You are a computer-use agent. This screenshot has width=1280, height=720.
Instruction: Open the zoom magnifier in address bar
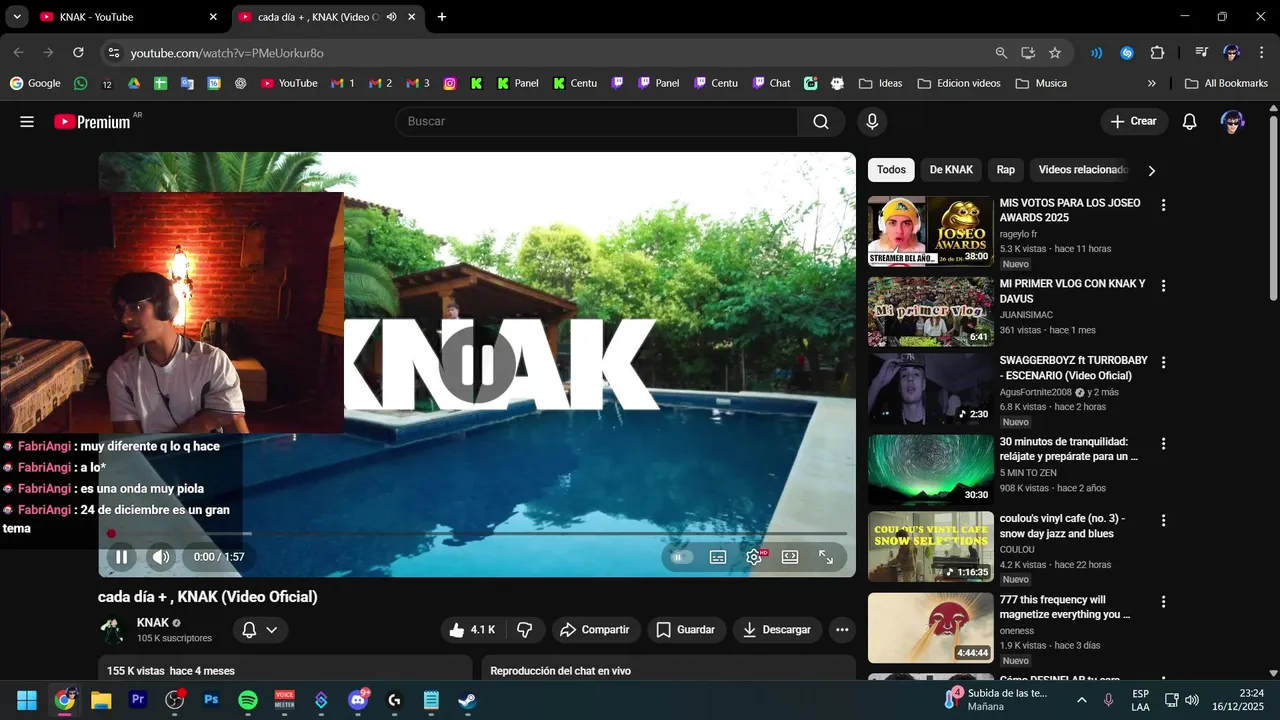[1001, 53]
